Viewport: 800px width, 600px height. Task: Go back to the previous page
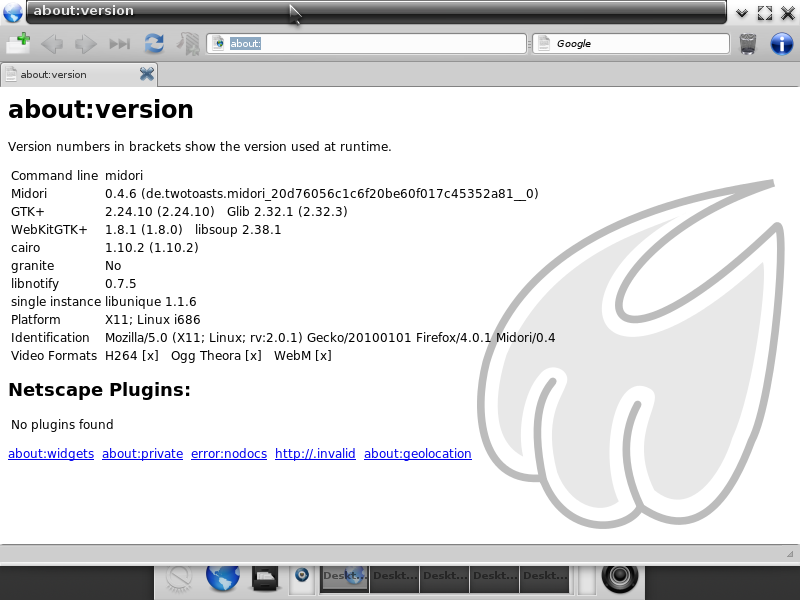[52, 44]
